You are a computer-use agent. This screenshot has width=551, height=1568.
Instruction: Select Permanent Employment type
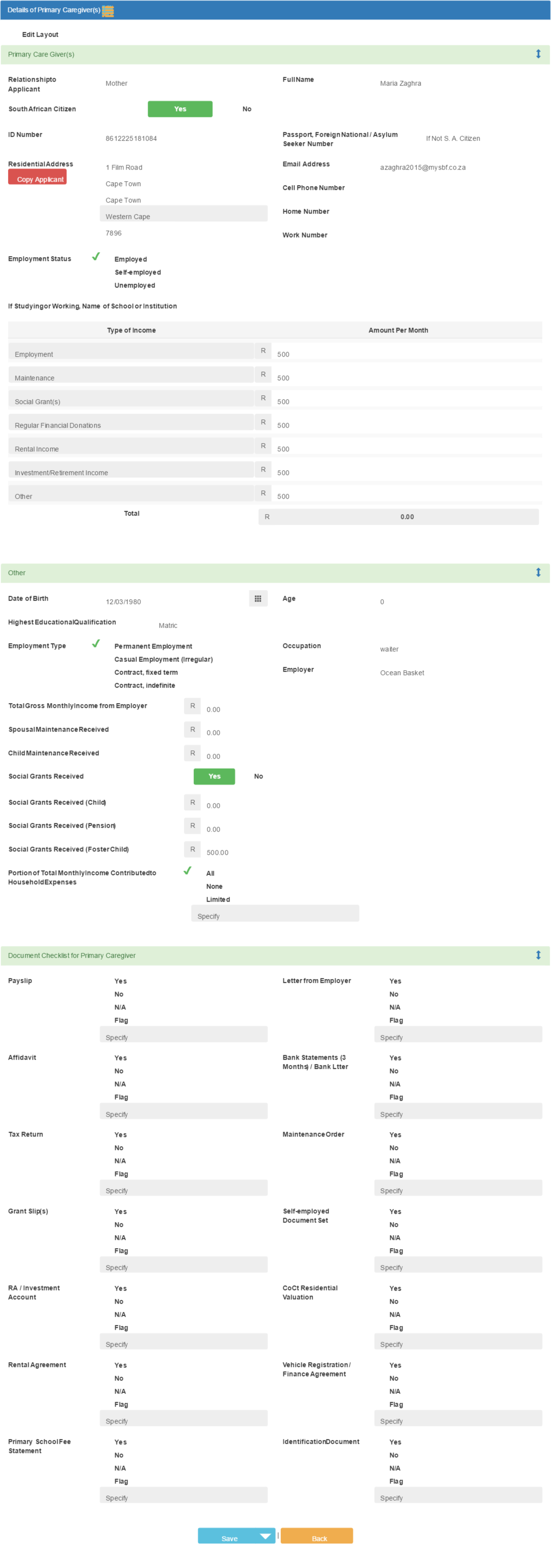[x=153, y=647]
